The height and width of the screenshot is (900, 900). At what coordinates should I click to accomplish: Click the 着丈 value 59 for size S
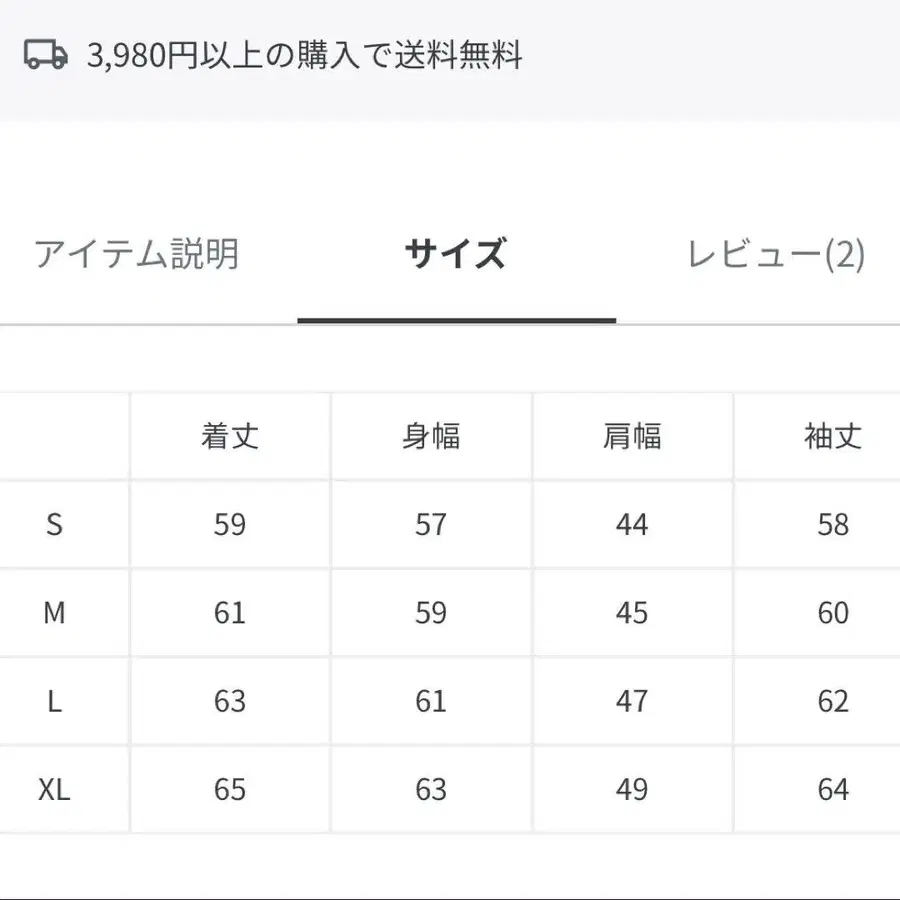pos(229,524)
